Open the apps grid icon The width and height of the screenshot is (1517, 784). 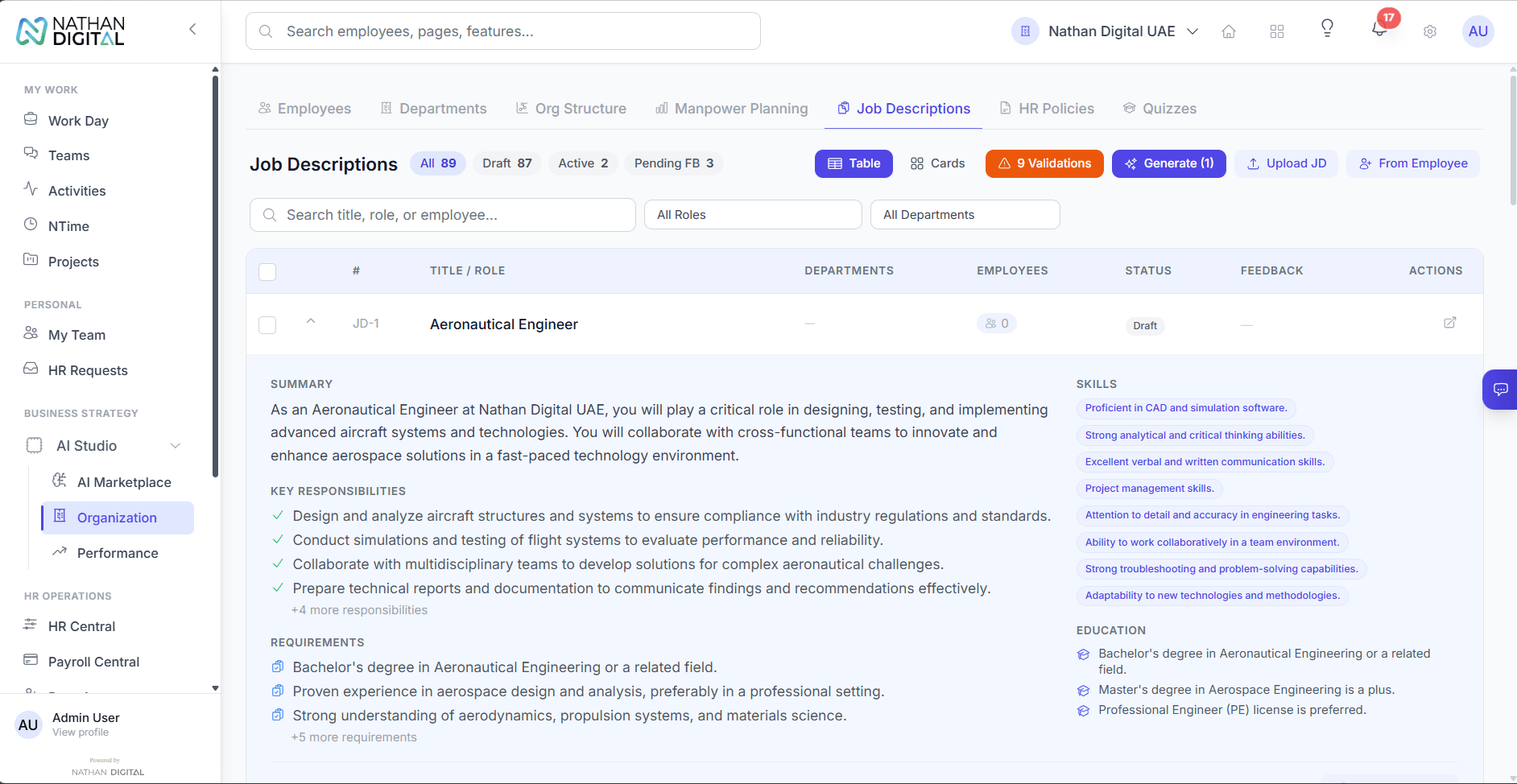(1277, 31)
